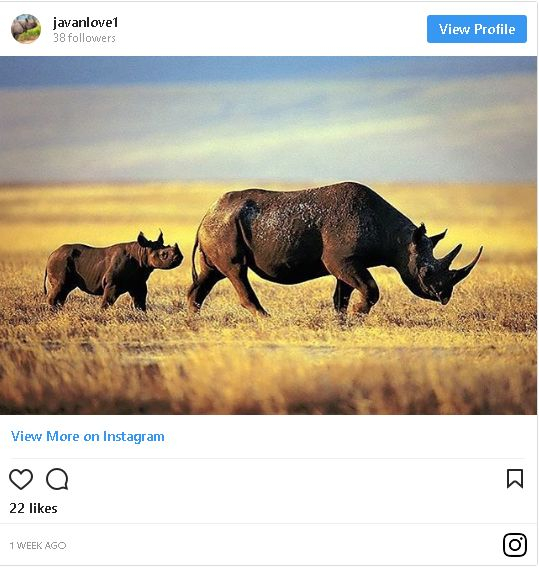The width and height of the screenshot is (539, 570).
Task: Click the baby rhino in the photo
Action: [113, 271]
